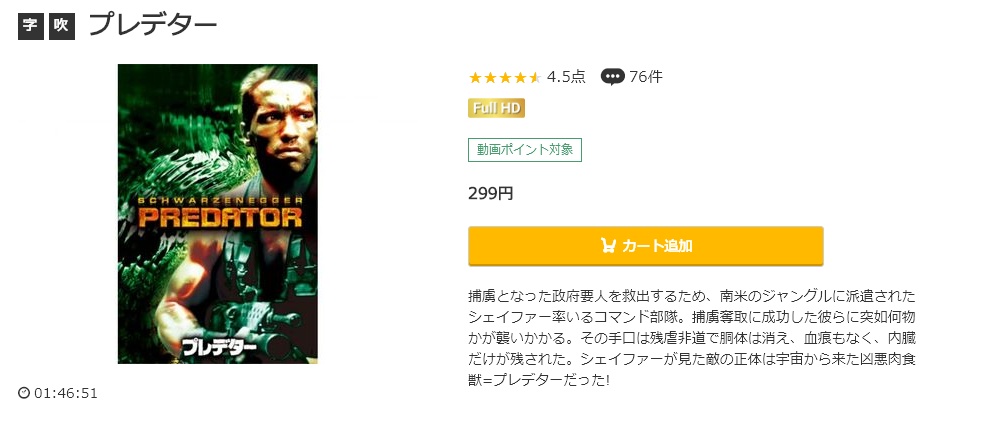Screen dimensions: 1000x424
Task: Click the 299円 price label
Action: point(490,193)
